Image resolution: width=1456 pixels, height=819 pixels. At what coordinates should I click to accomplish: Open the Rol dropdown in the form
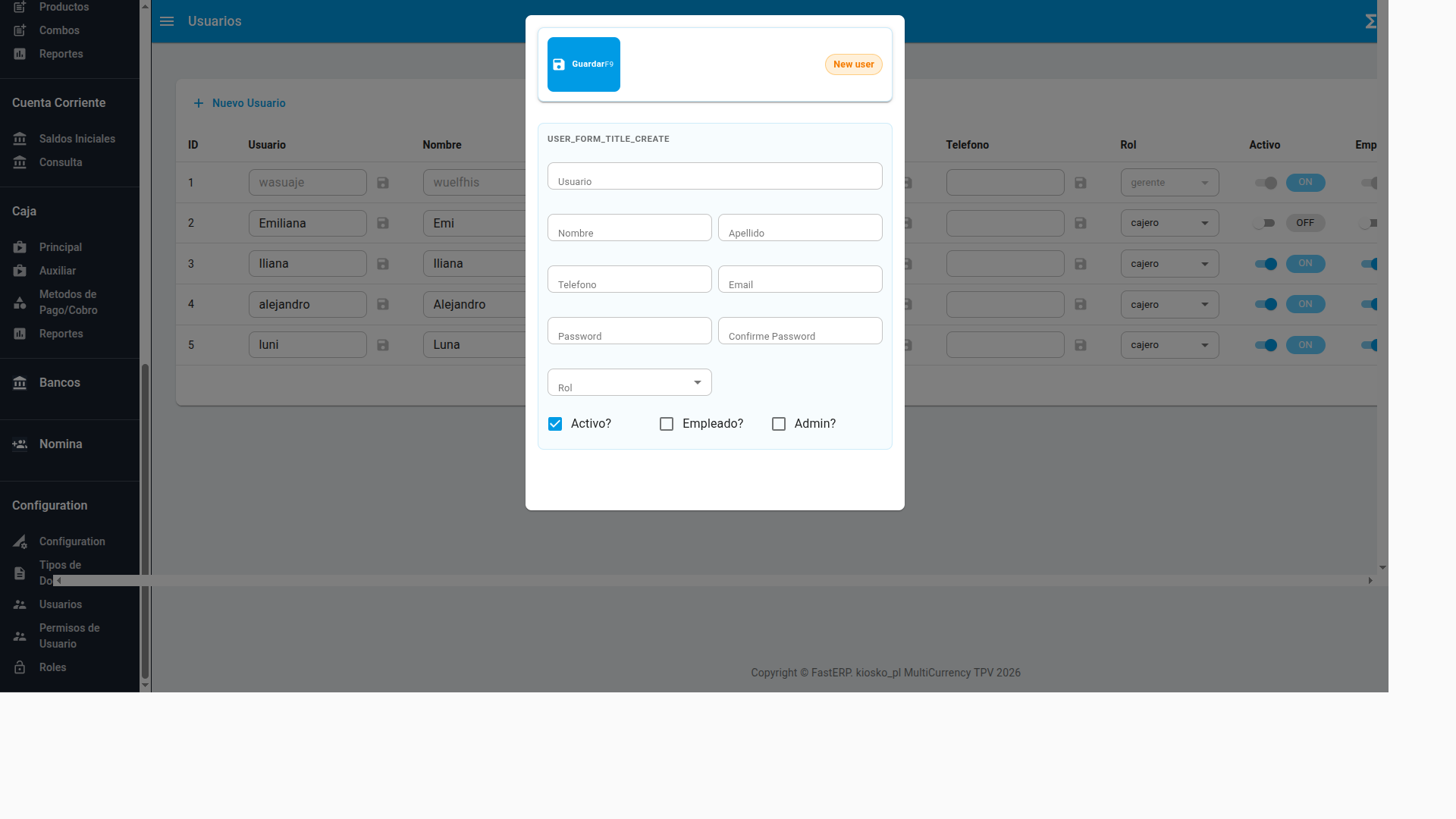629,382
